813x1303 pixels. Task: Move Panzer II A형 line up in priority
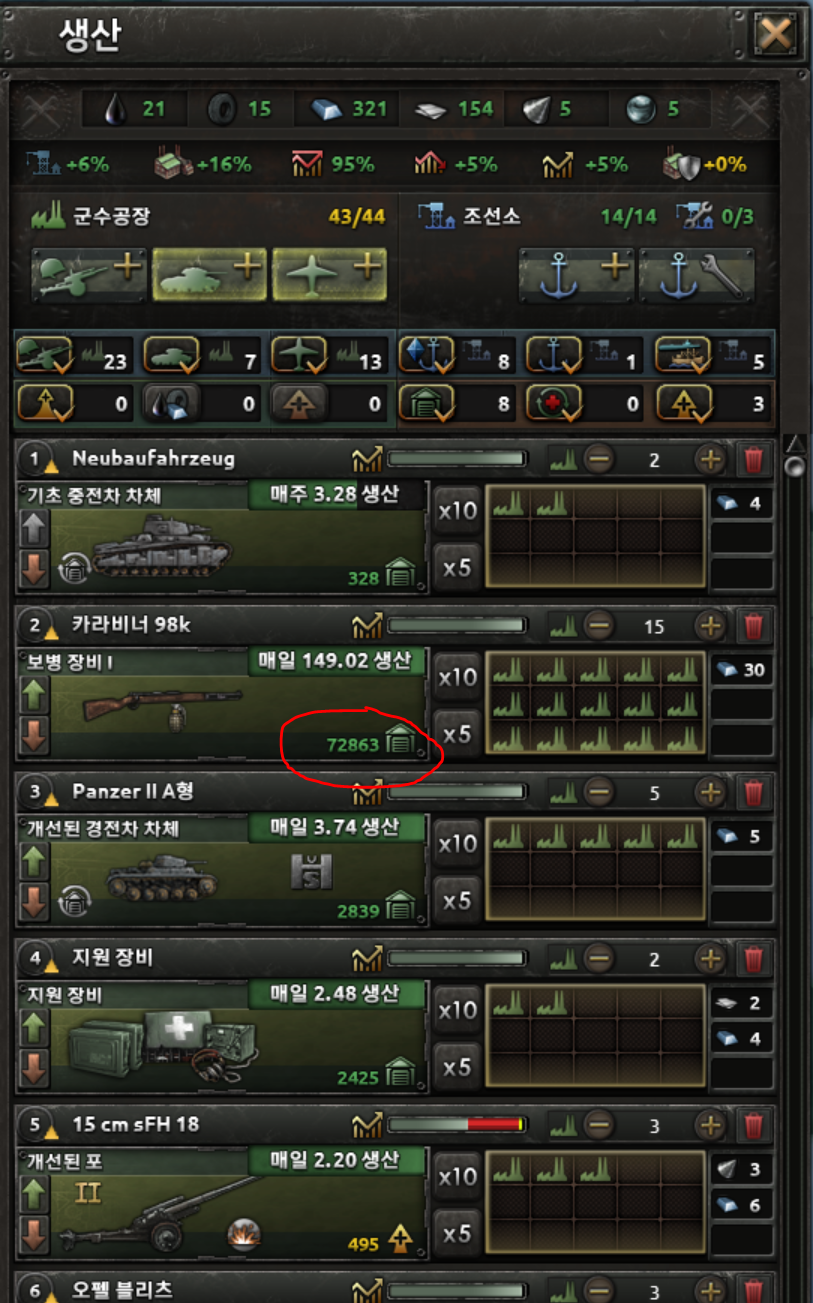point(34,861)
